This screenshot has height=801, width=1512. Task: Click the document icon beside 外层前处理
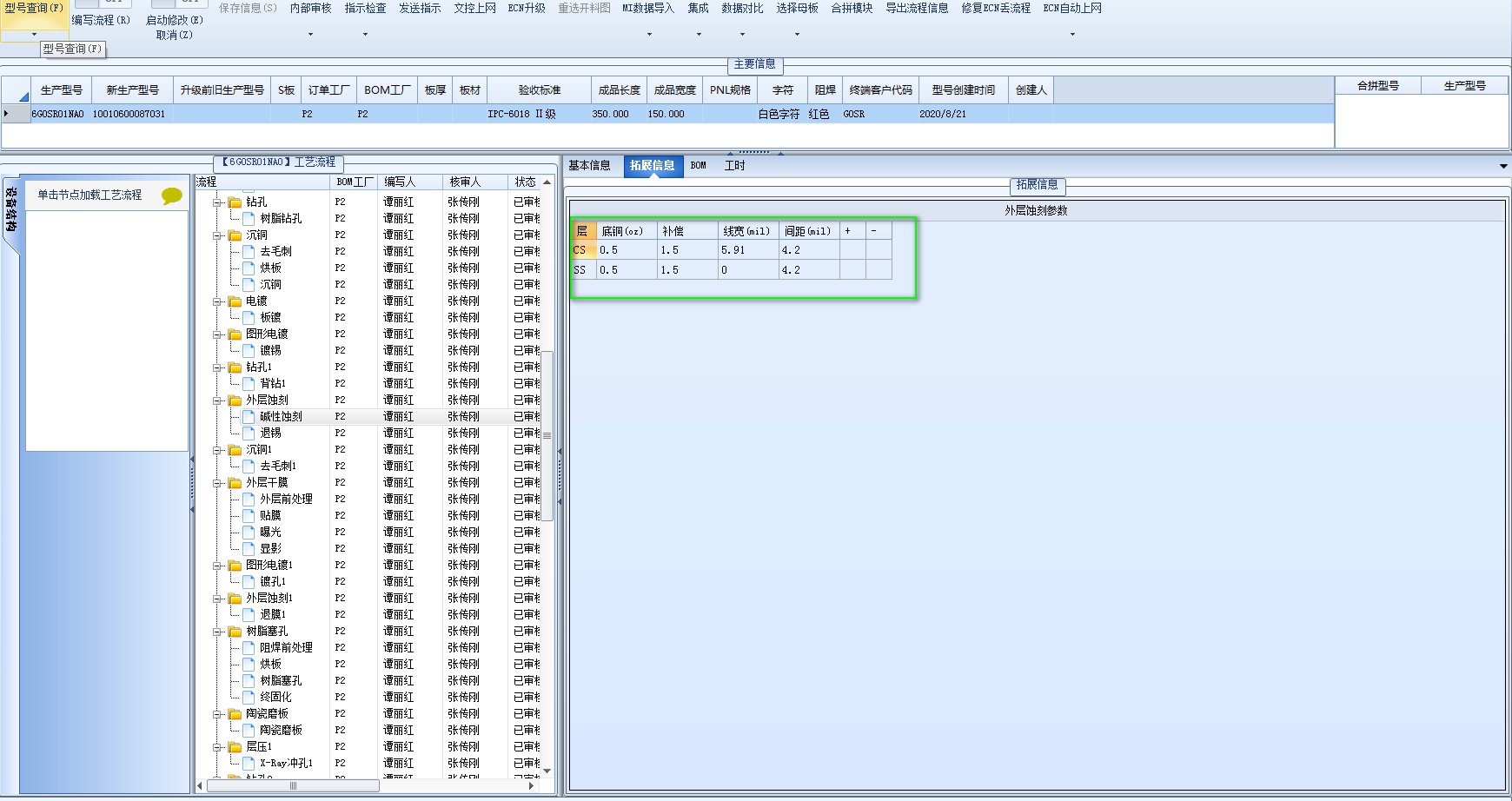[249, 500]
